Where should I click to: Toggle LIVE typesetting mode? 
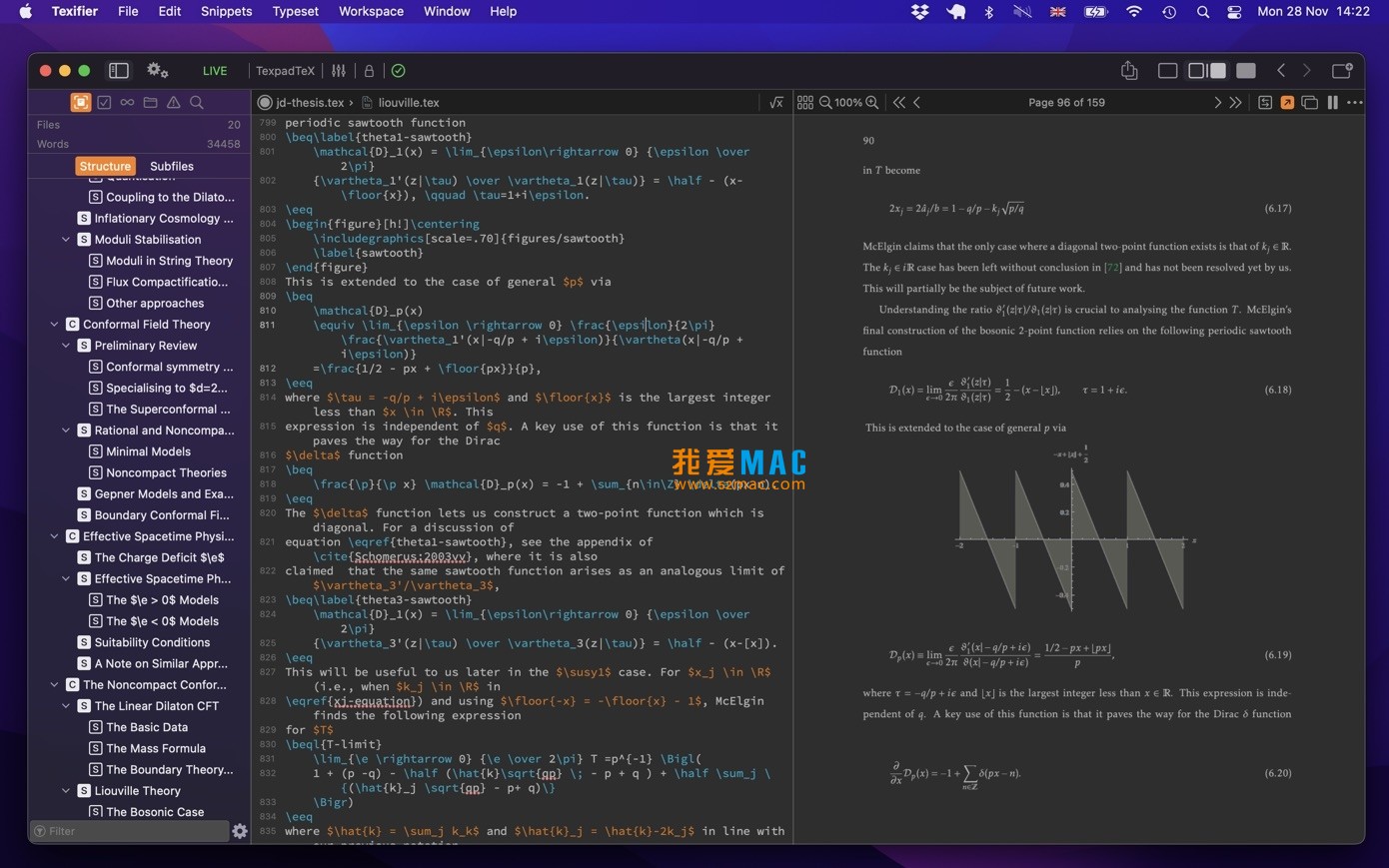pyautogui.click(x=214, y=70)
